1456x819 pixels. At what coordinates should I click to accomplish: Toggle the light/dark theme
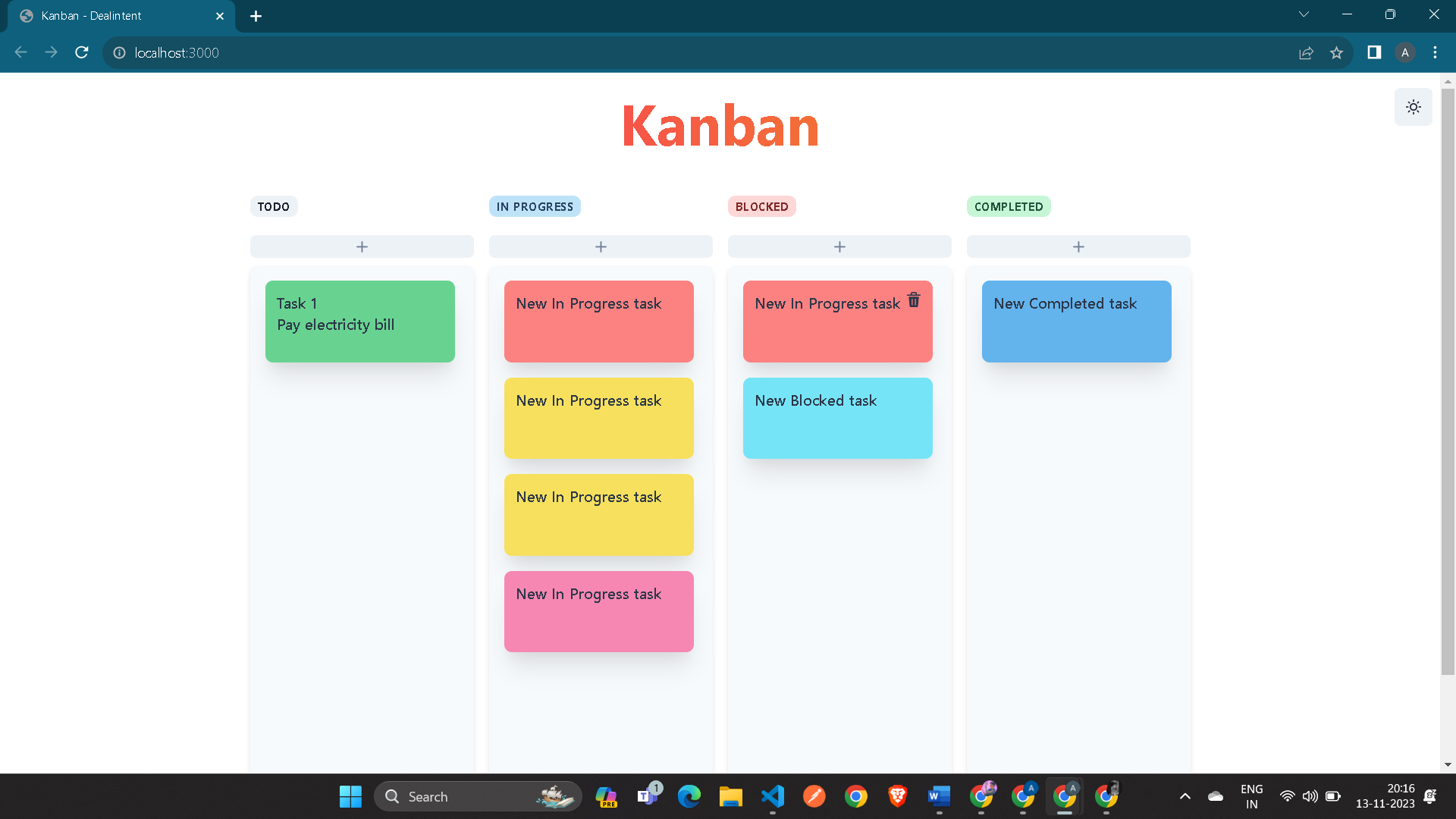click(x=1413, y=107)
